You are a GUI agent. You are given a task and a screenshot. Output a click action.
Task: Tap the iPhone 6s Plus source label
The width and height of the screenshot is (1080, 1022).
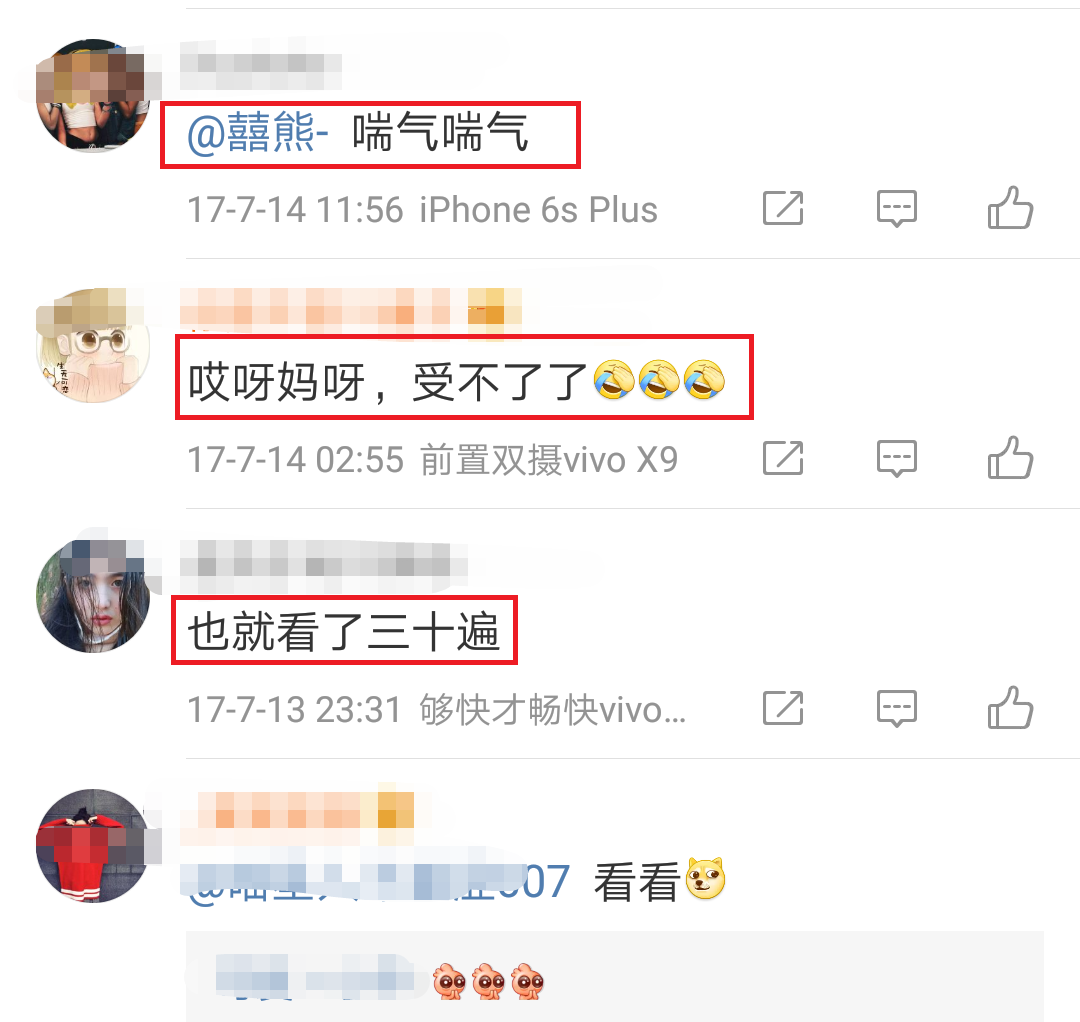click(x=539, y=209)
